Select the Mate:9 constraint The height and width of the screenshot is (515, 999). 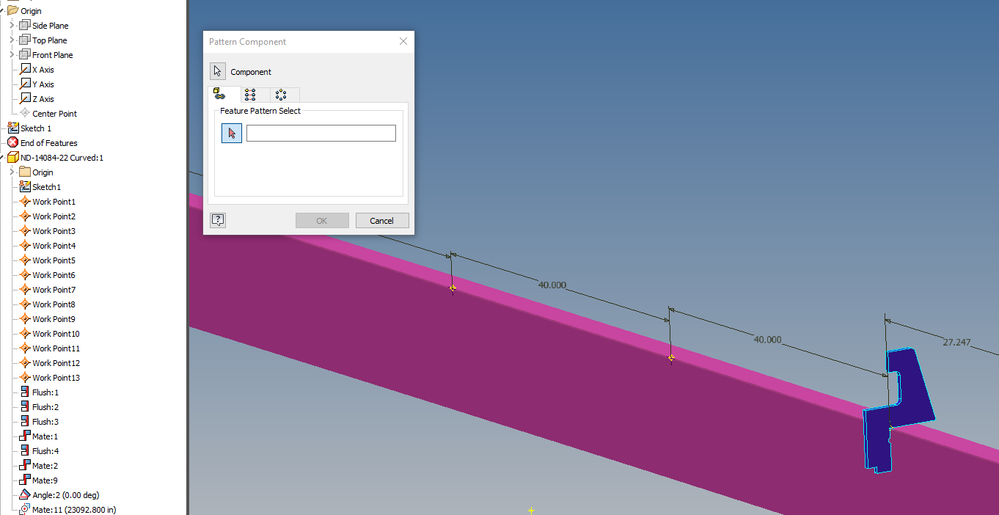pos(45,480)
